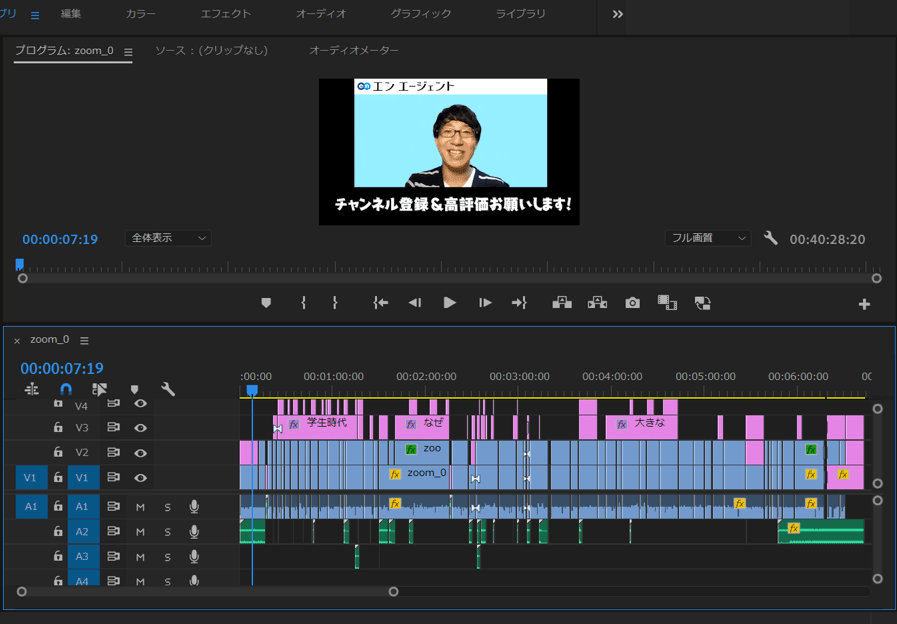Switch to the エフェクト workspace tab
The image size is (897, 624).
click(x=226, y=14)
